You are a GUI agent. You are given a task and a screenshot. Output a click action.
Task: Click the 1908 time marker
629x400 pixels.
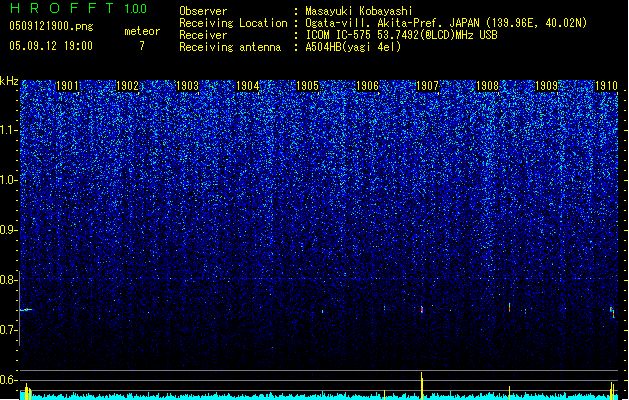(x=487, y=86)
